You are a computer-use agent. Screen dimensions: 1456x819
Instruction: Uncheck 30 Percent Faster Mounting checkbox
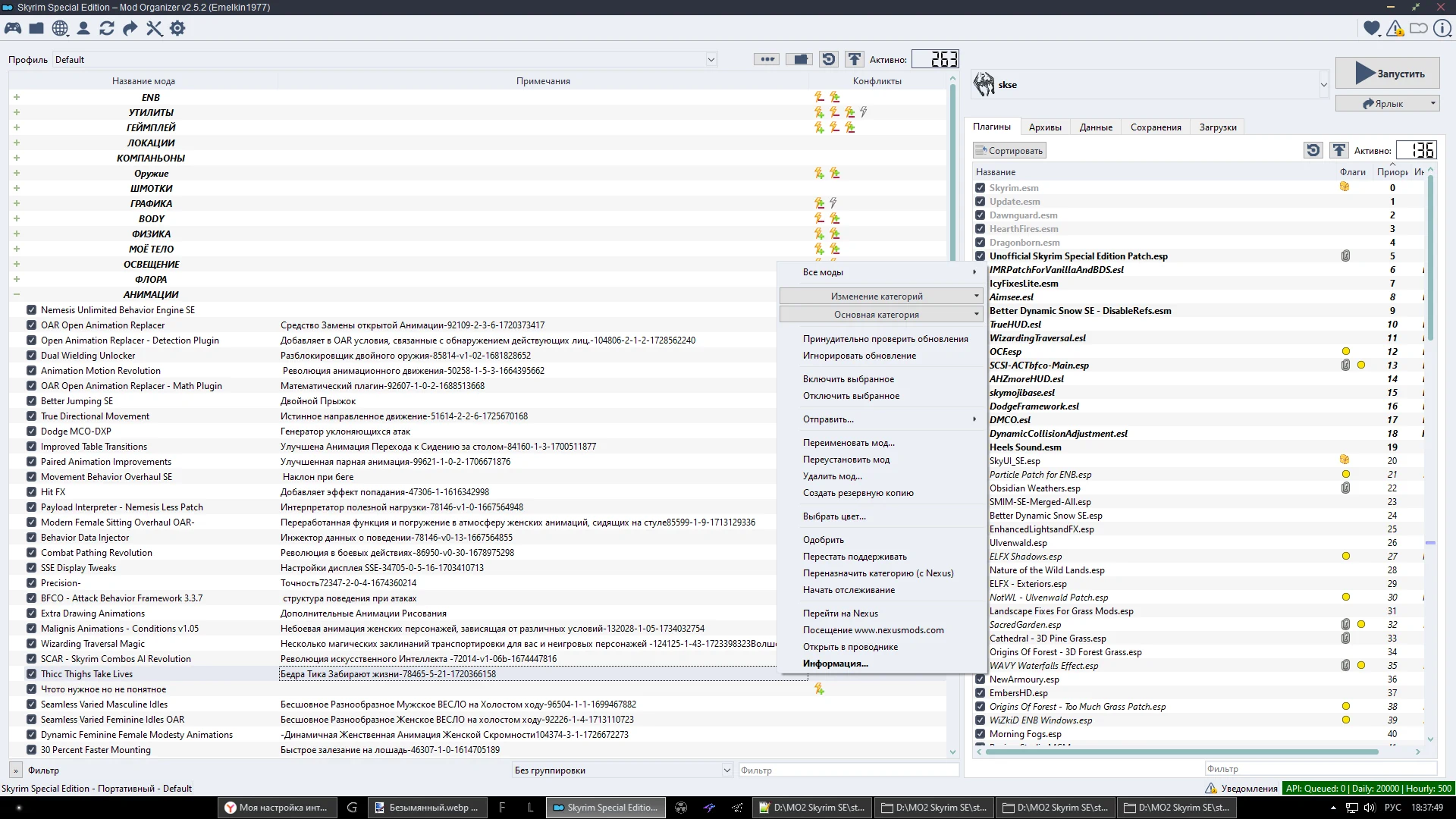point(31,749)
